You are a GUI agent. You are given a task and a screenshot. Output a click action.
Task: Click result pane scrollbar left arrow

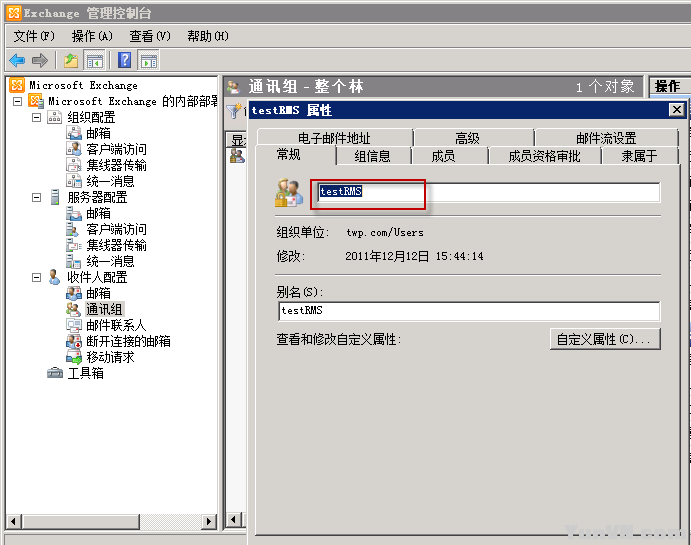tap(234, 520)
